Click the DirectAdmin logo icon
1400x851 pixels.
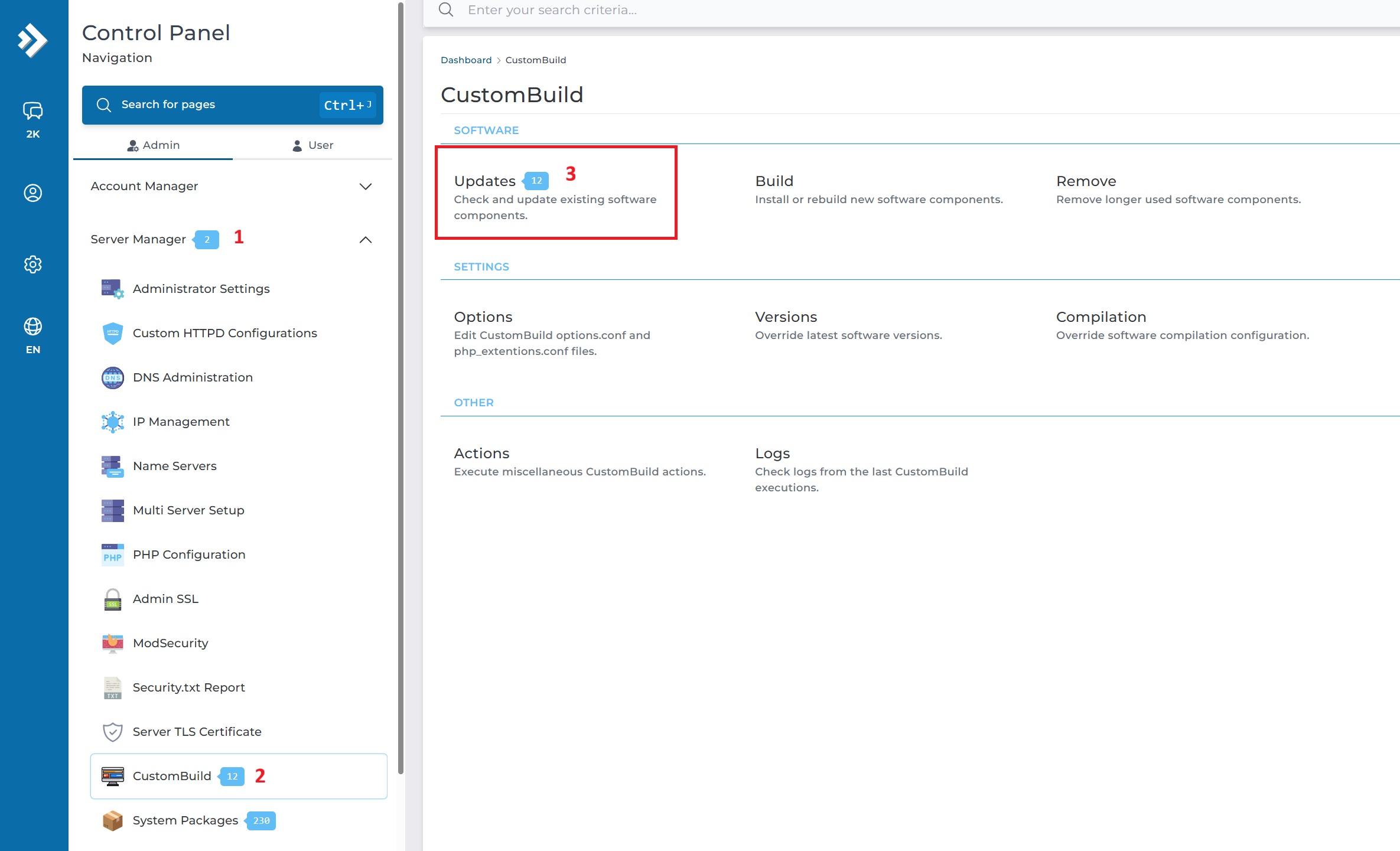tap(32, 40)
